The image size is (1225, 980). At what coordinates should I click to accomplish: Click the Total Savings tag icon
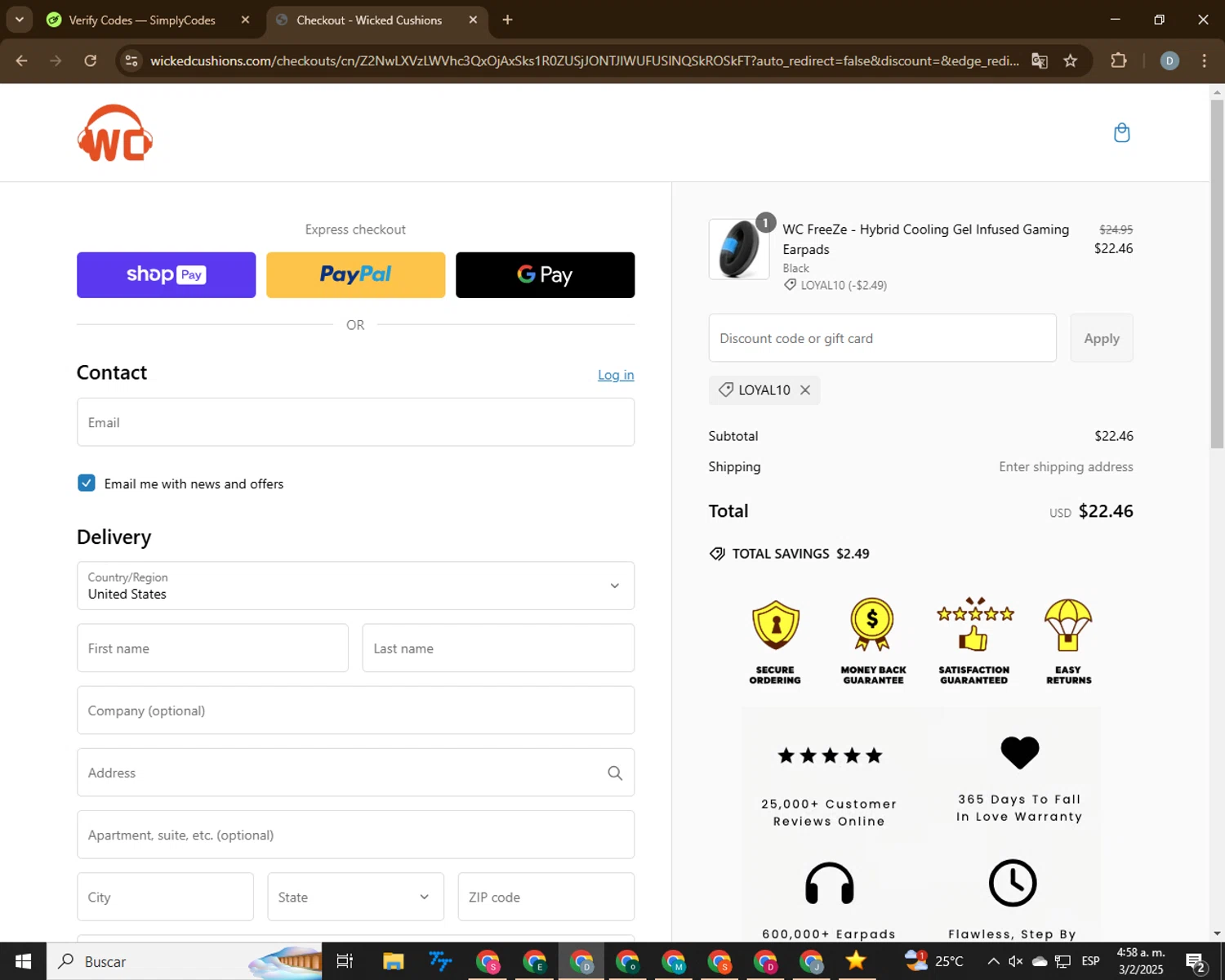click(x=717, y=554)
